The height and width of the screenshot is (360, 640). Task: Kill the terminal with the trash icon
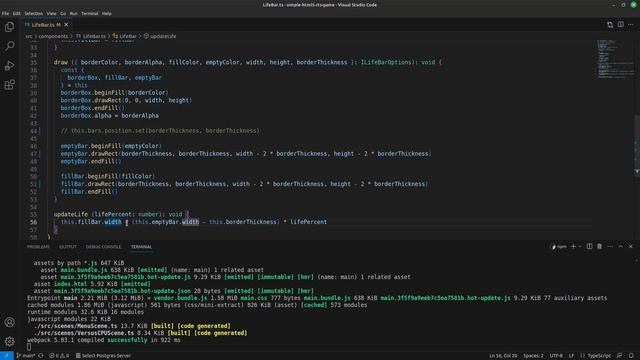599,247
